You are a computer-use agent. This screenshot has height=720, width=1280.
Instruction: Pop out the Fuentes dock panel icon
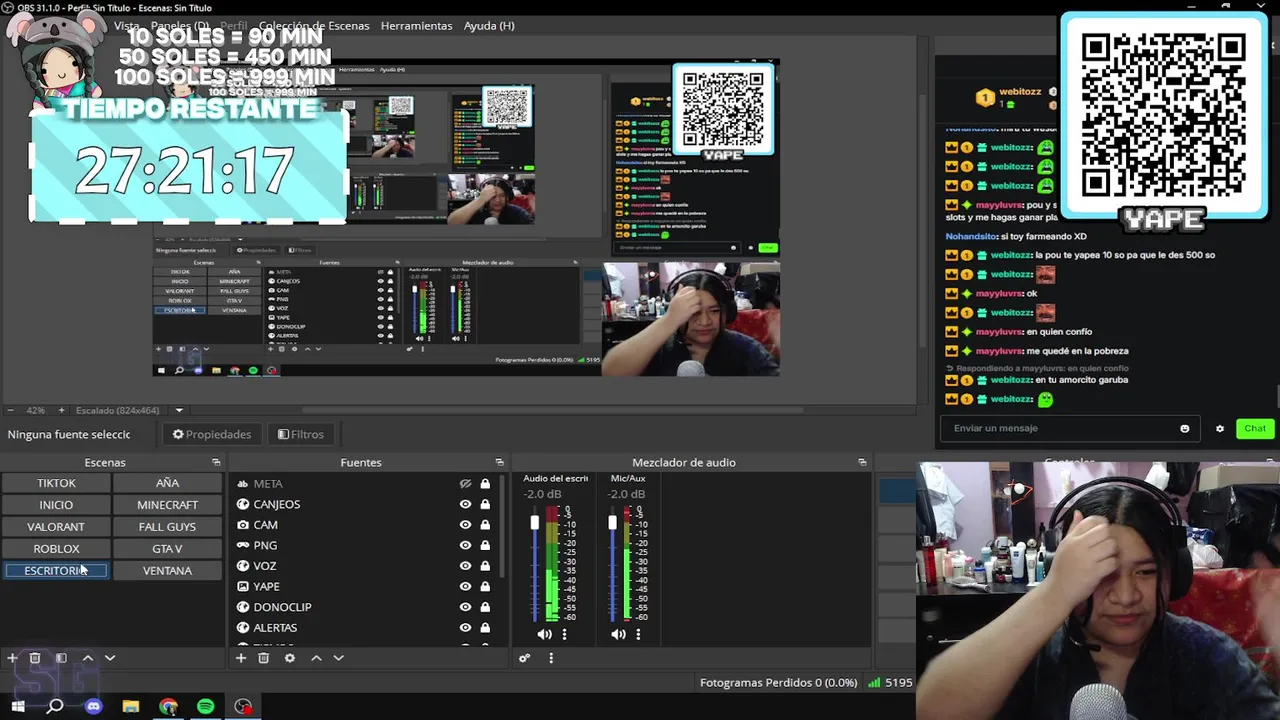pyautogui.click(x=499, y=462)
